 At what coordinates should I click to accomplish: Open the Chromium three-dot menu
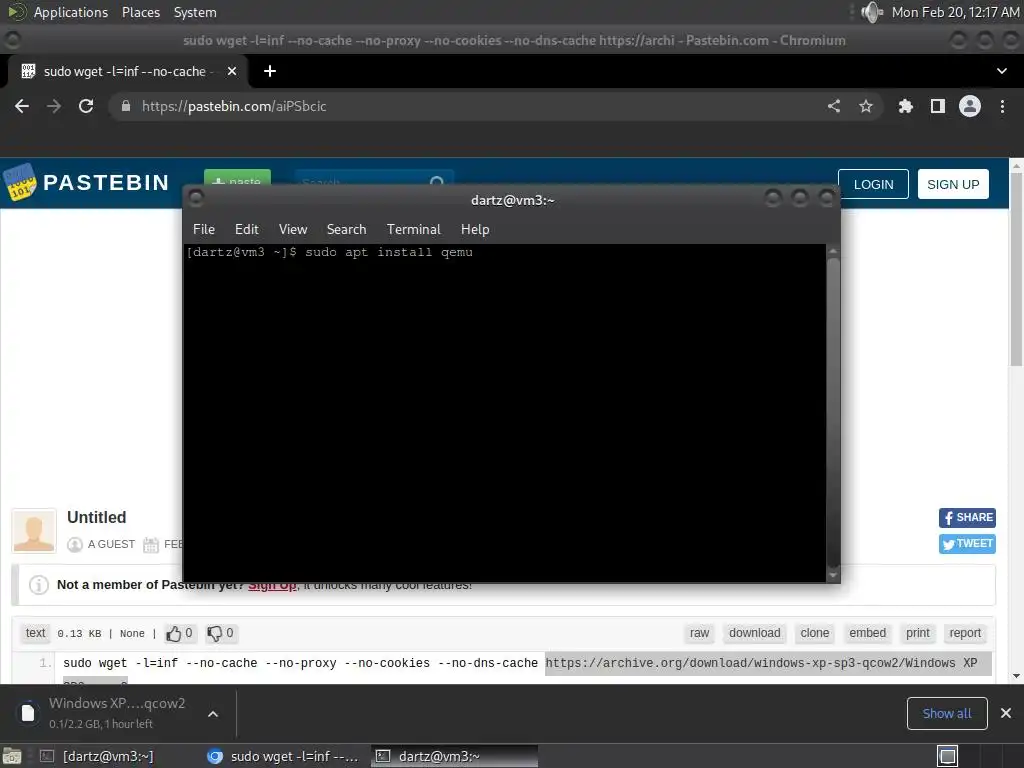(1002, 106)
